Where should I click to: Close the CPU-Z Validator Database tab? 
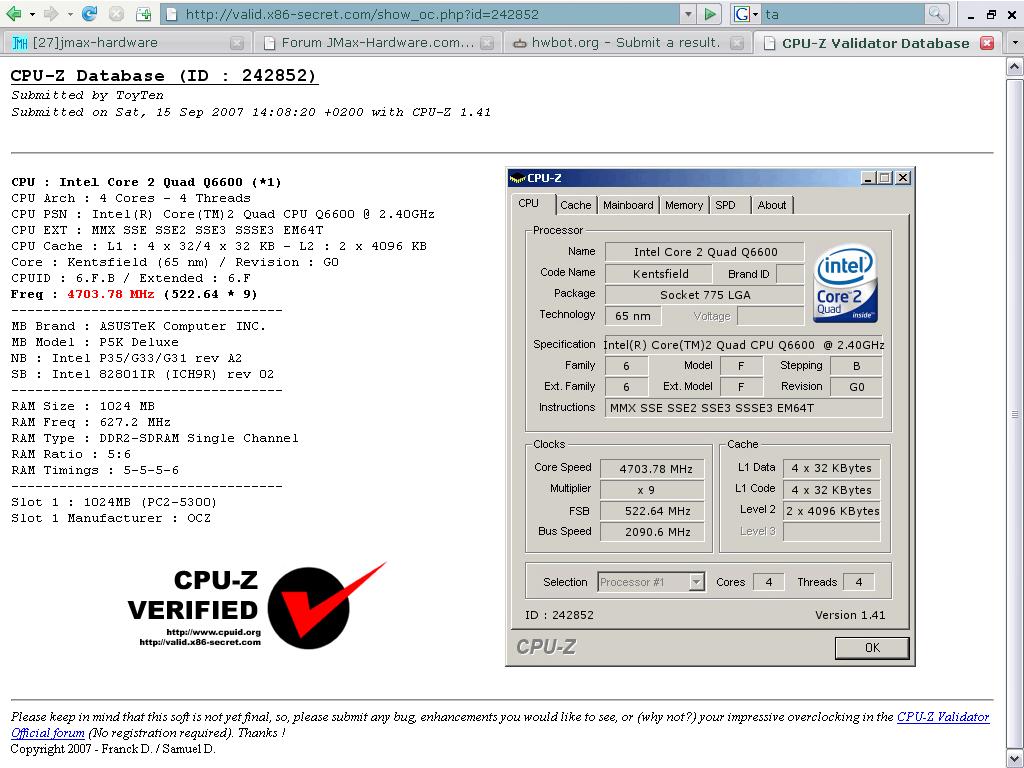[x=987, y=43]
